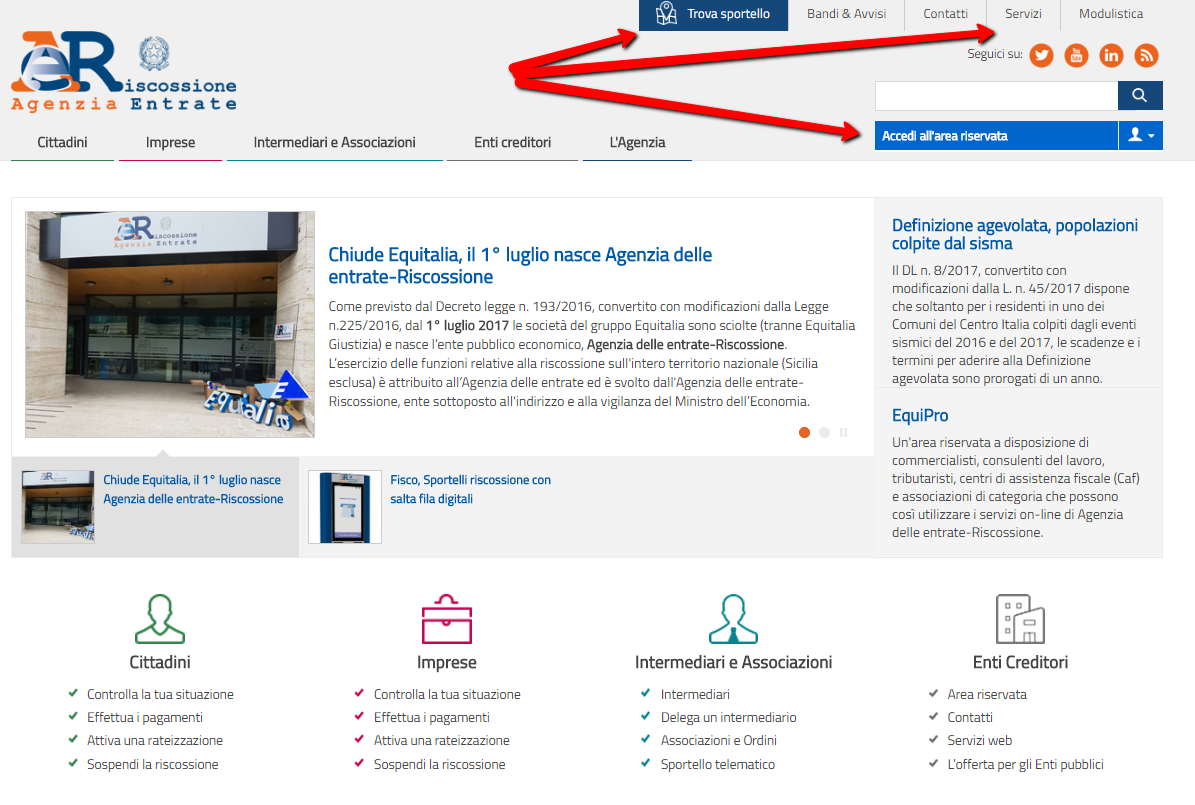Open the EquiPro link
This screenshot has height=805, width=1195.
click(920, 415)
